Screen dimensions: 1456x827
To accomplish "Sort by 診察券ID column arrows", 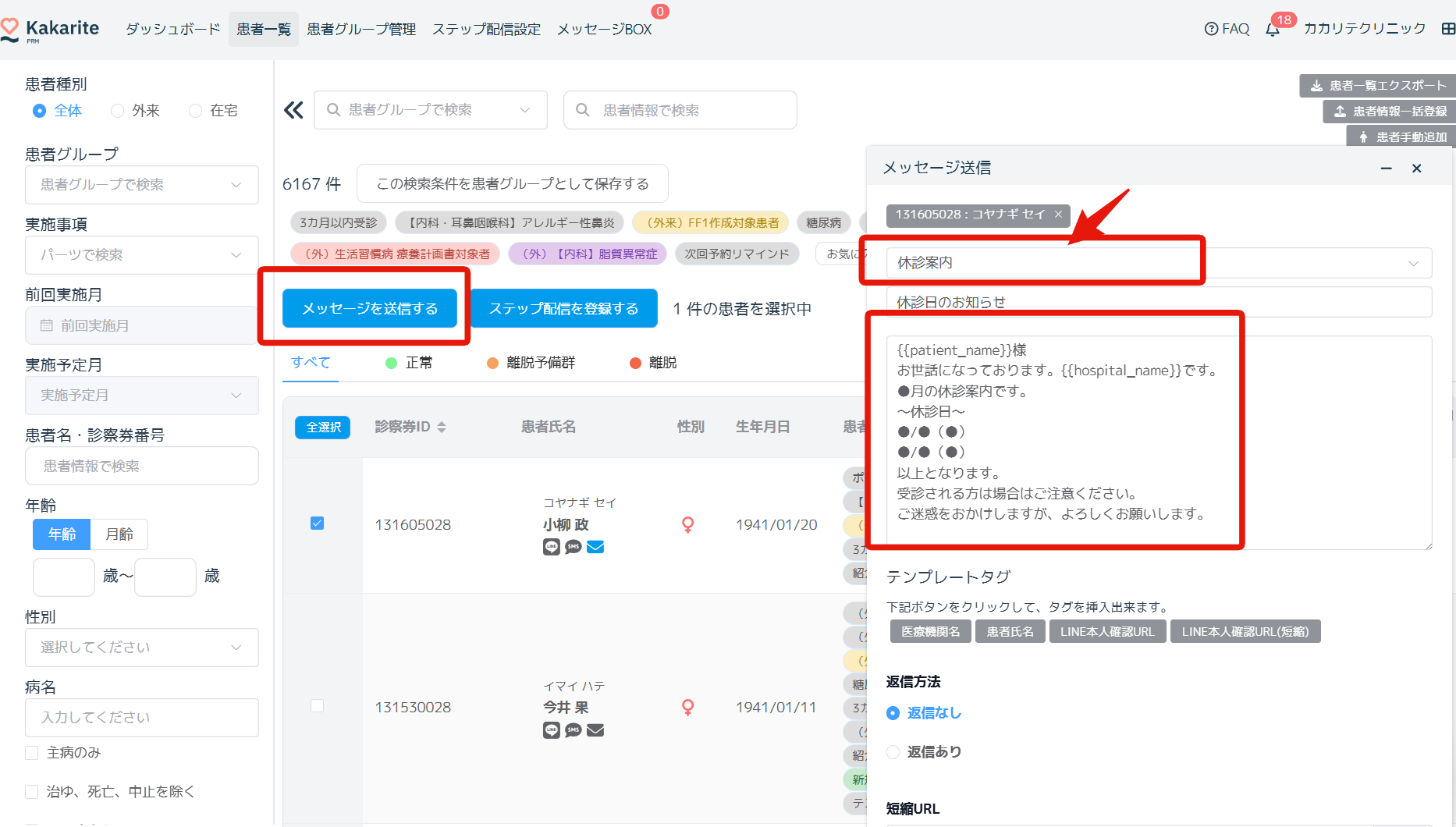I will 442,427.
